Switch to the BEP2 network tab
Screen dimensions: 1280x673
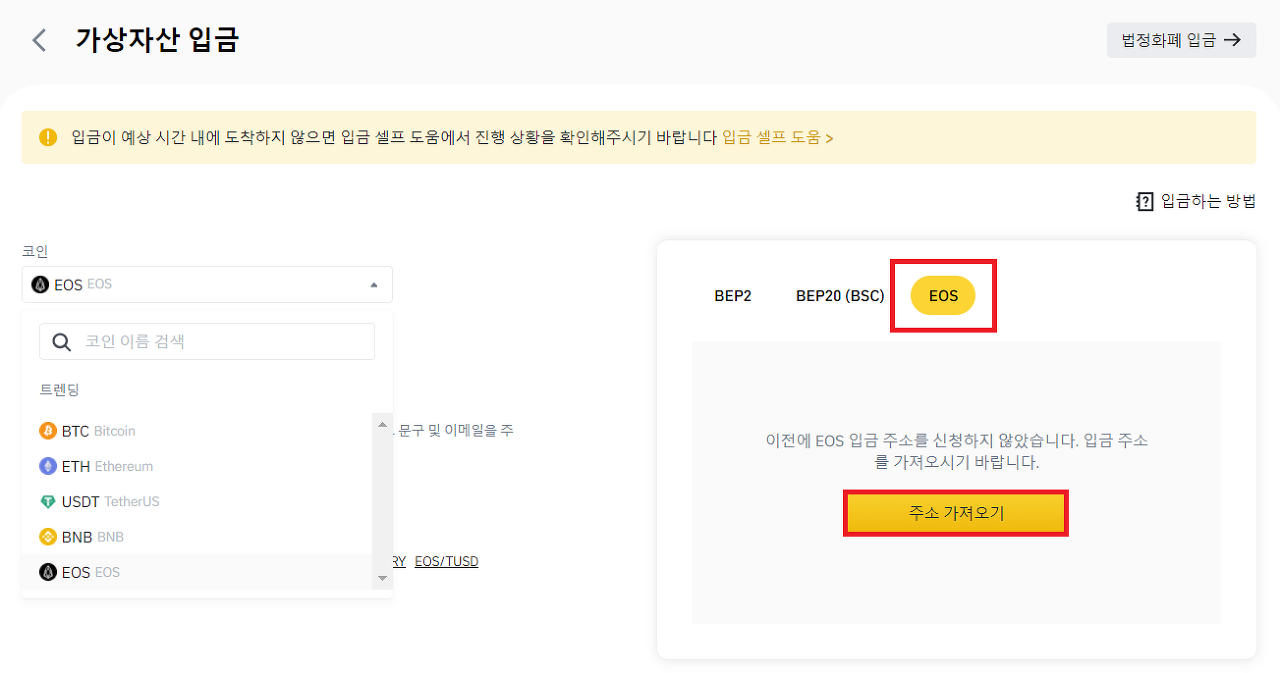tap(733, 296)
